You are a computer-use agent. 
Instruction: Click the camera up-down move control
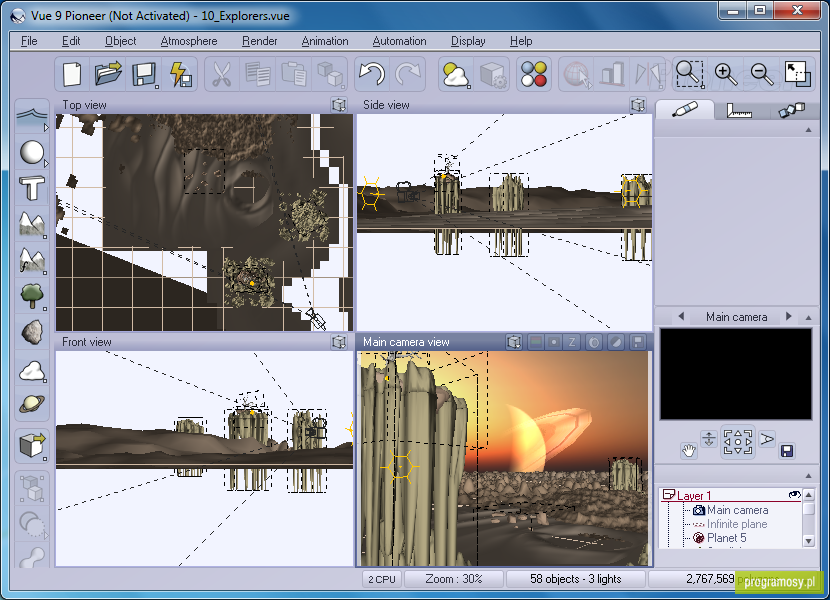click(x=709, y=439)
